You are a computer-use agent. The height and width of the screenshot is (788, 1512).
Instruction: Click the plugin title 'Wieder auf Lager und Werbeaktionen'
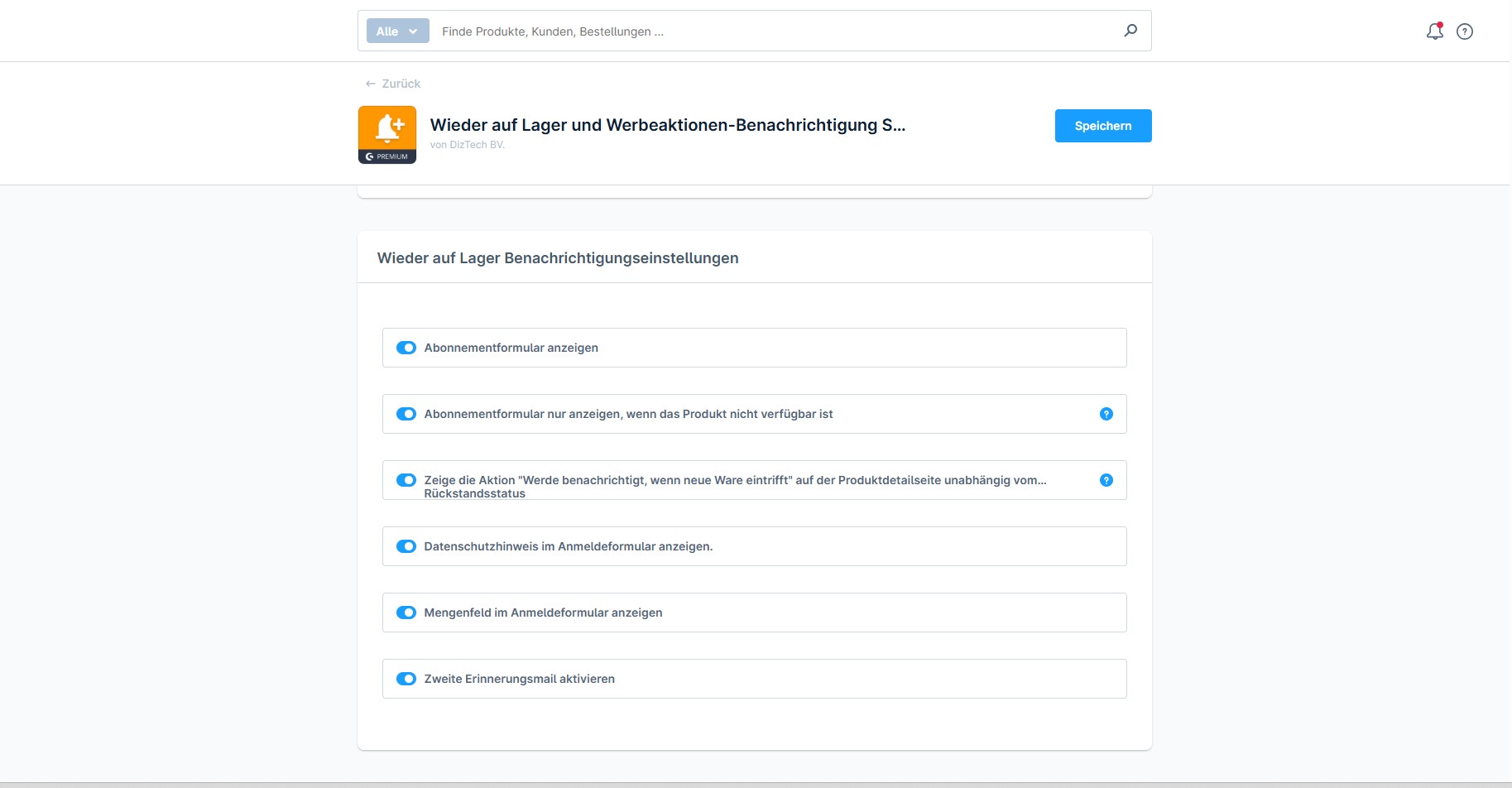[667, 125]
